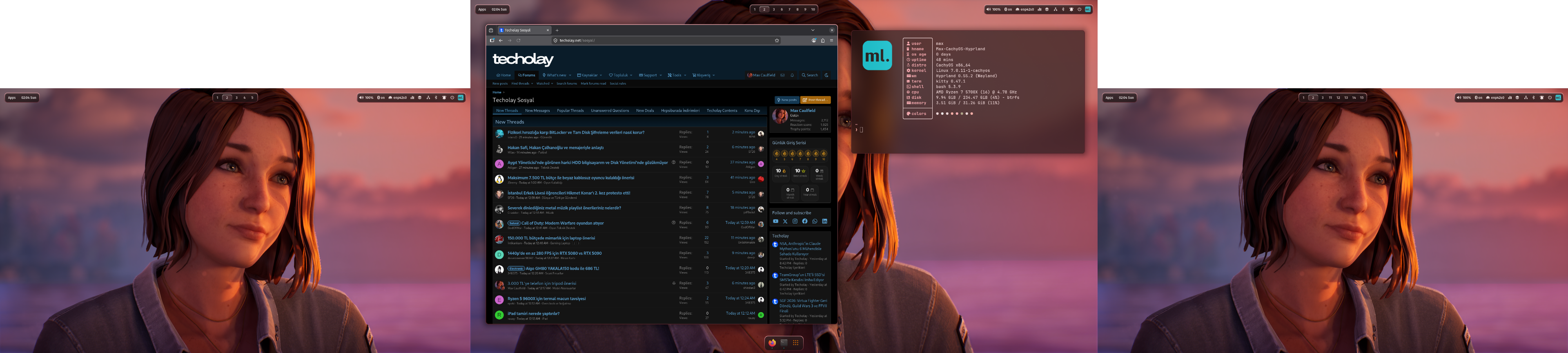Open the Social rules link
The height and width of the screenshot is (353, 1568).
[618, 83]
